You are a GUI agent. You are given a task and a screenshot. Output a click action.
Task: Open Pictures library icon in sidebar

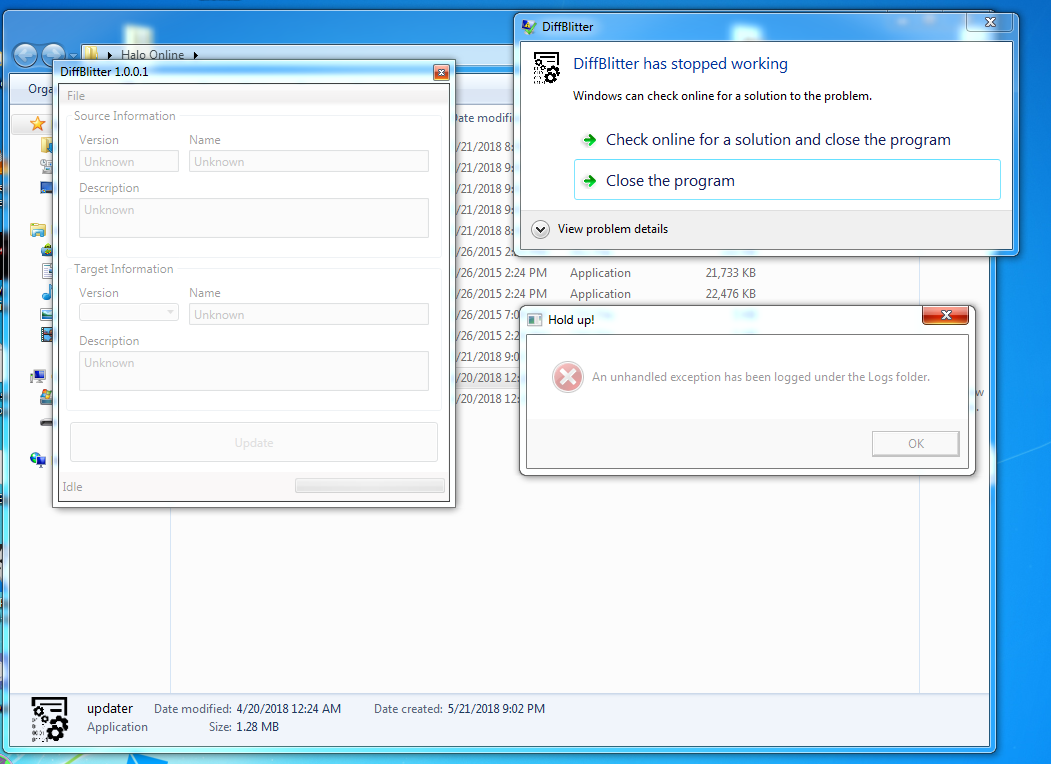coord(47,314)
